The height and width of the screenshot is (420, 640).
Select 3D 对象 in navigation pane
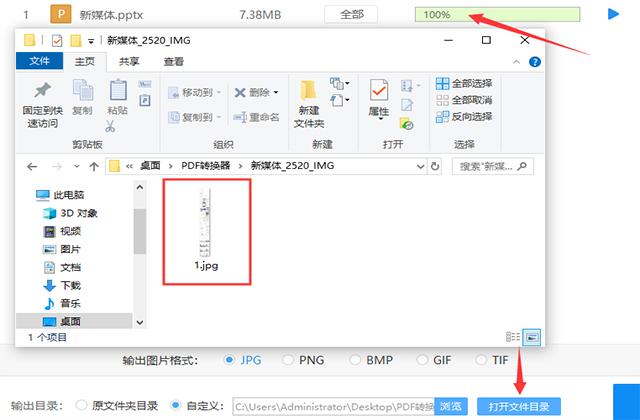click(x=70, y=213)
